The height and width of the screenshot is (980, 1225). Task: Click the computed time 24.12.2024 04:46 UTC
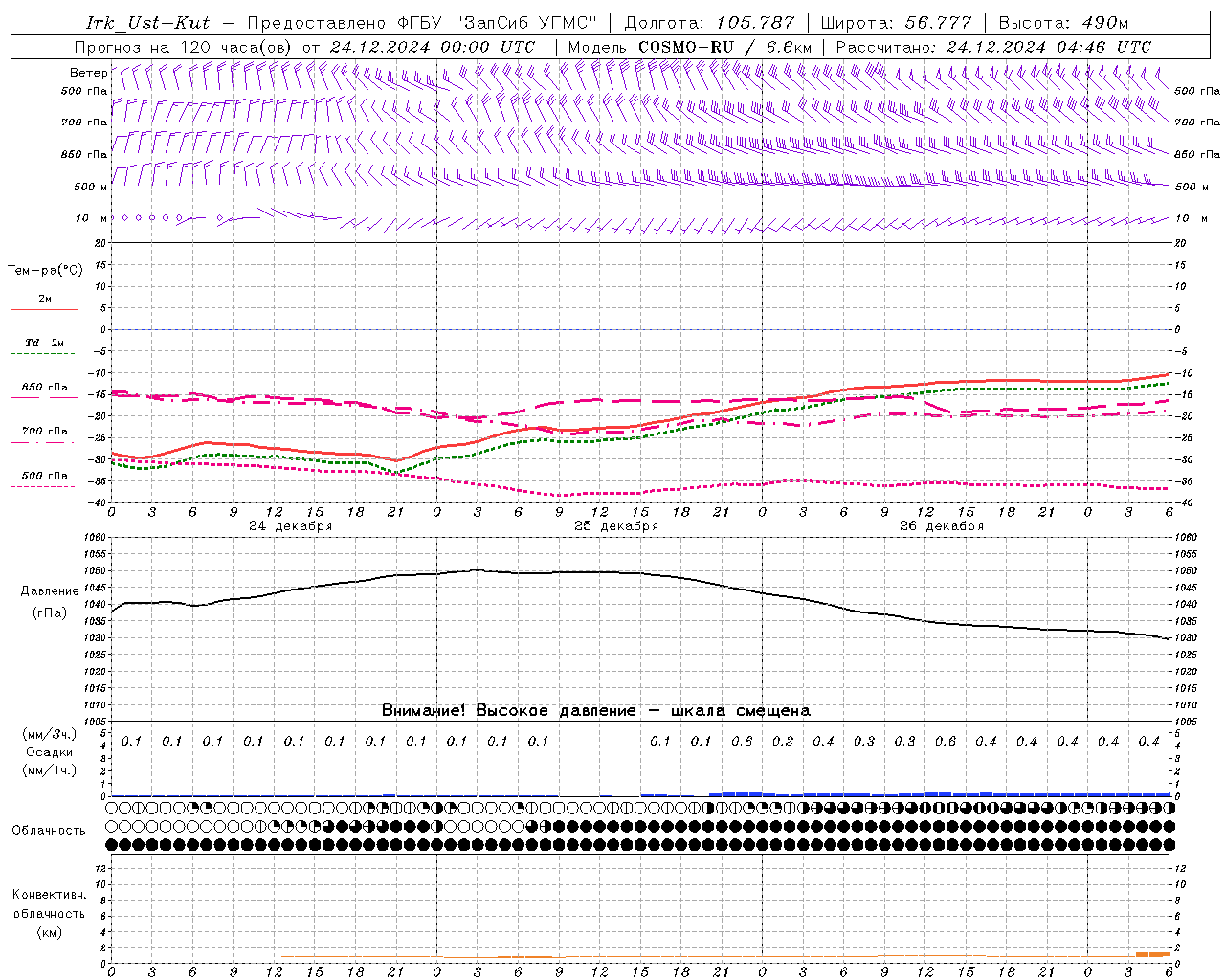[1048, 47]
